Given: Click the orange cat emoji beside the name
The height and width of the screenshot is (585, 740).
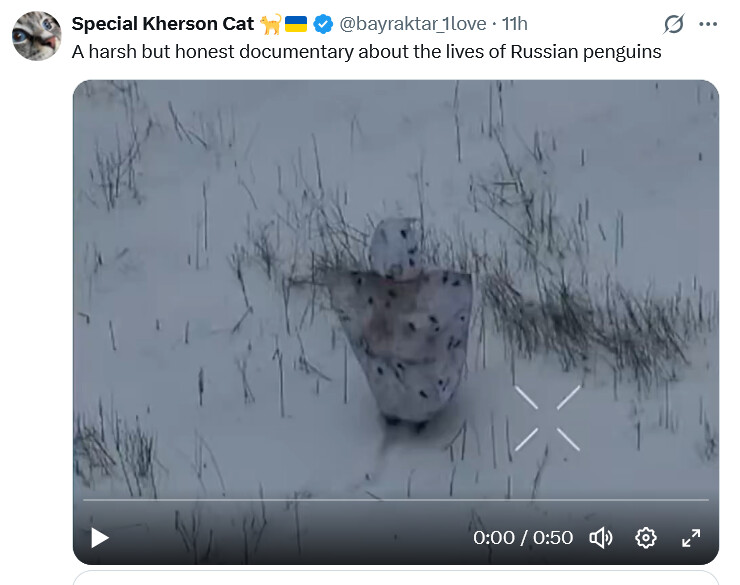Looking at the screenshot, I should pos(270,23).
